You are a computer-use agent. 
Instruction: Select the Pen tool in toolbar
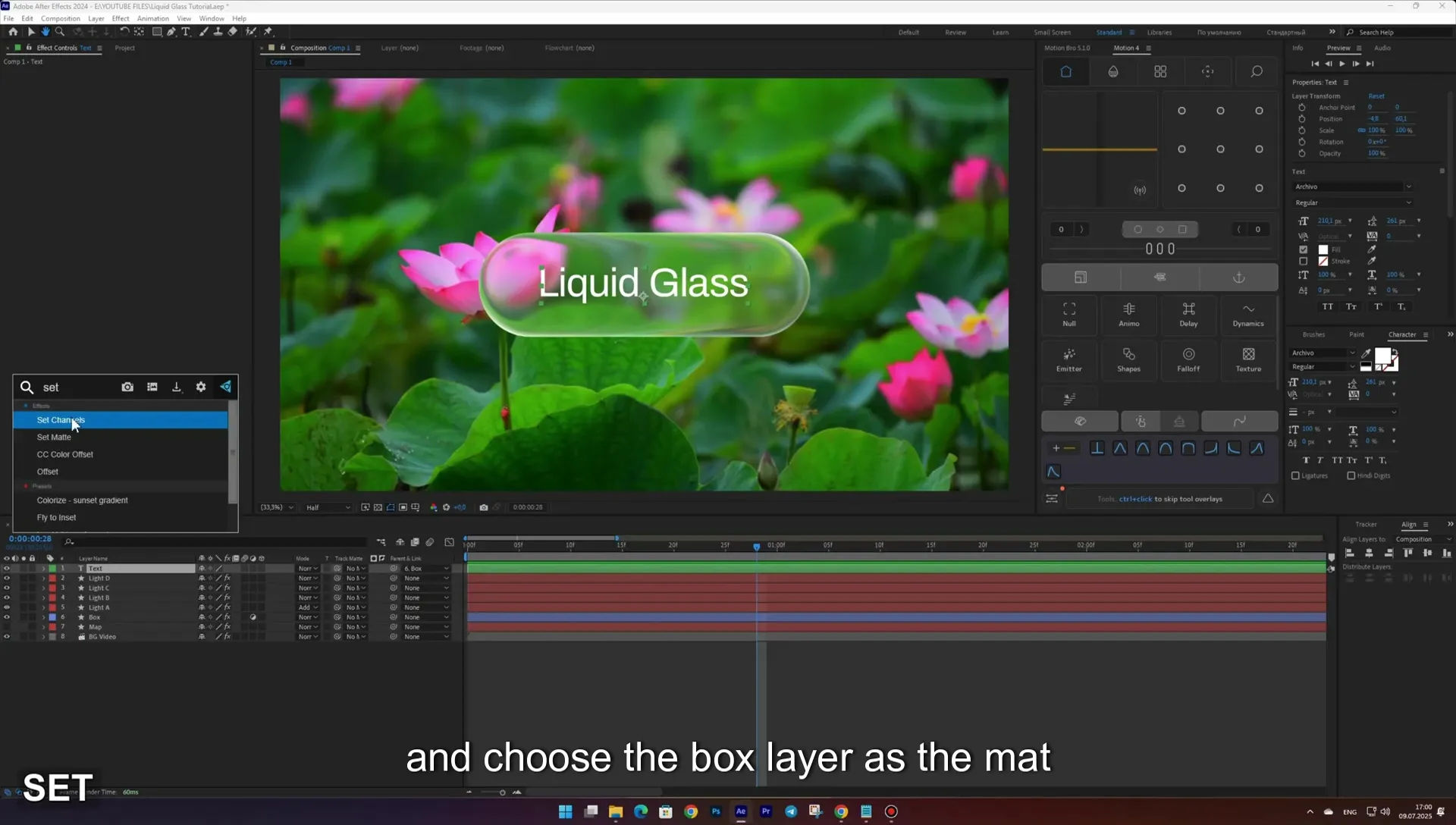[x=171, y=32]
